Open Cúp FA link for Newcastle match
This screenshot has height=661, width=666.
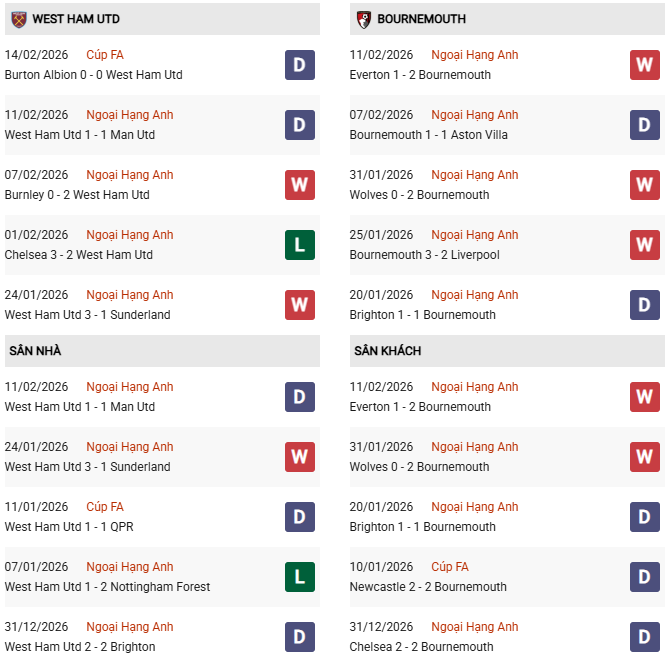click(x=450, y=567)
